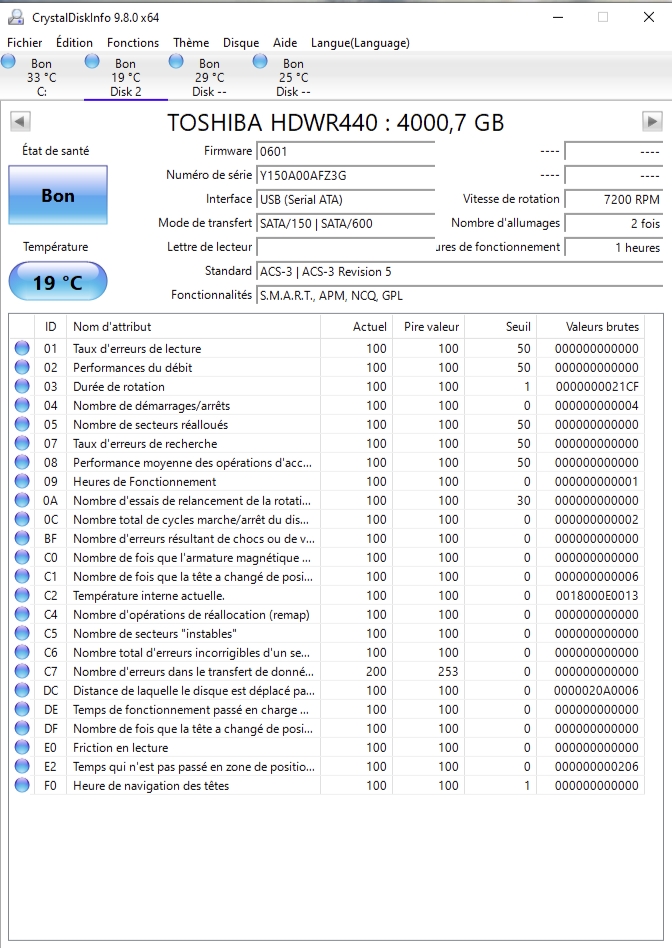Open the Aide menu

point(285,43)
